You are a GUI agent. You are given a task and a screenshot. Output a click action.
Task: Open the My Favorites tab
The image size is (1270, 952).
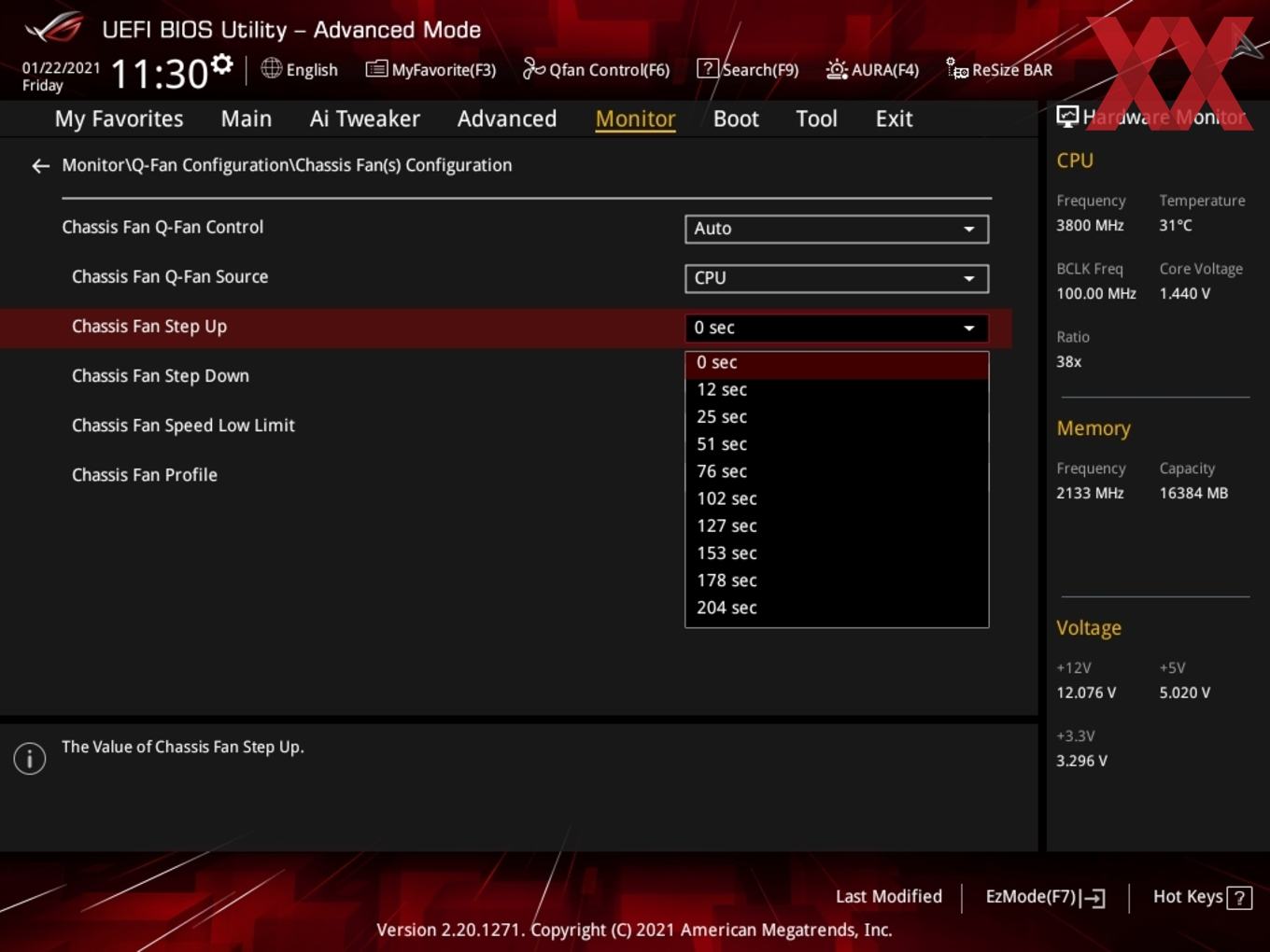(120, 119)
